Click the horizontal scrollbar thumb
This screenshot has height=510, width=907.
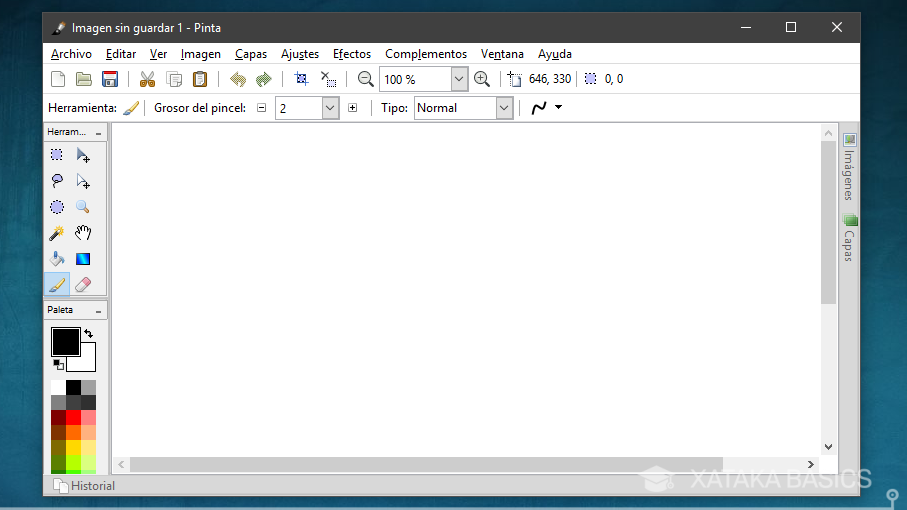point(426,464)
